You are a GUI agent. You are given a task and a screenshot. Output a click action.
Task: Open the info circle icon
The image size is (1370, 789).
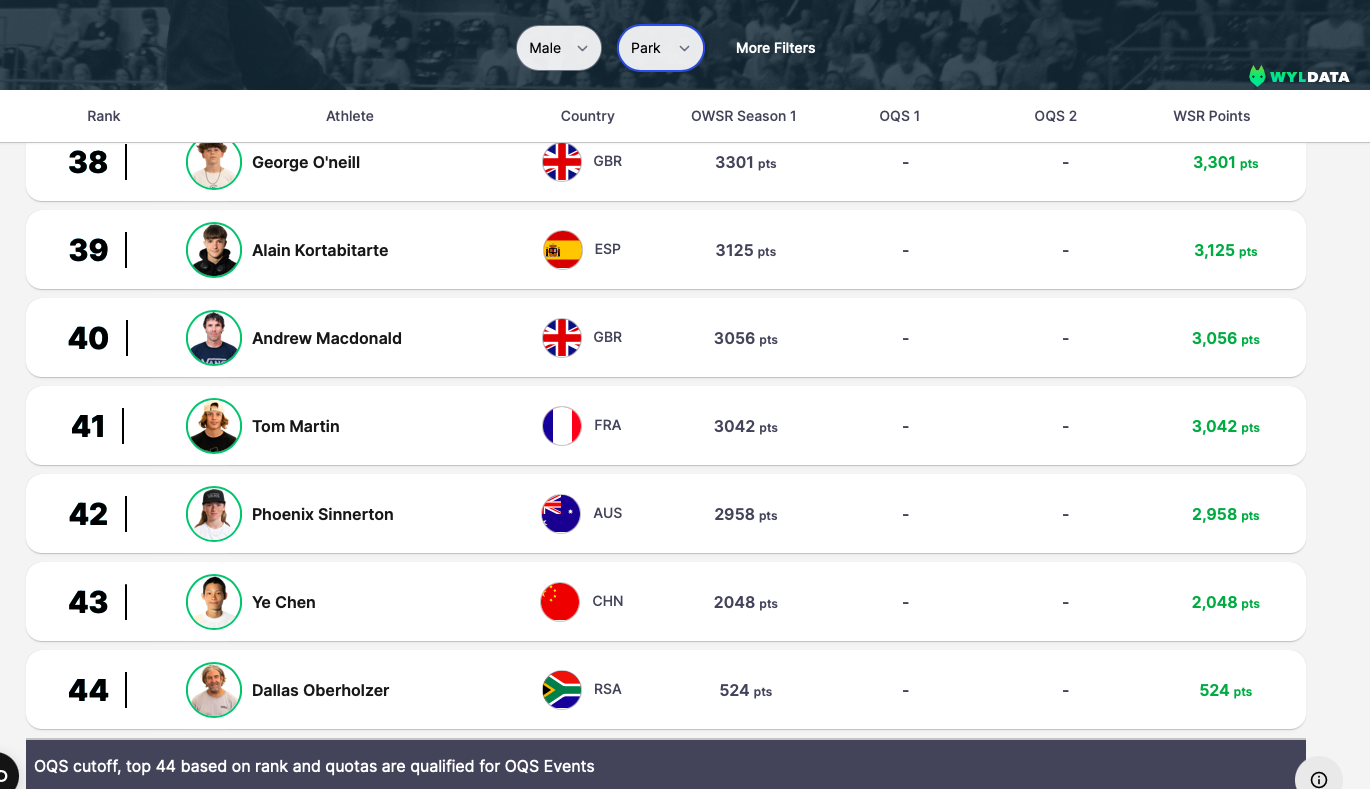(x=1319, y=779)
